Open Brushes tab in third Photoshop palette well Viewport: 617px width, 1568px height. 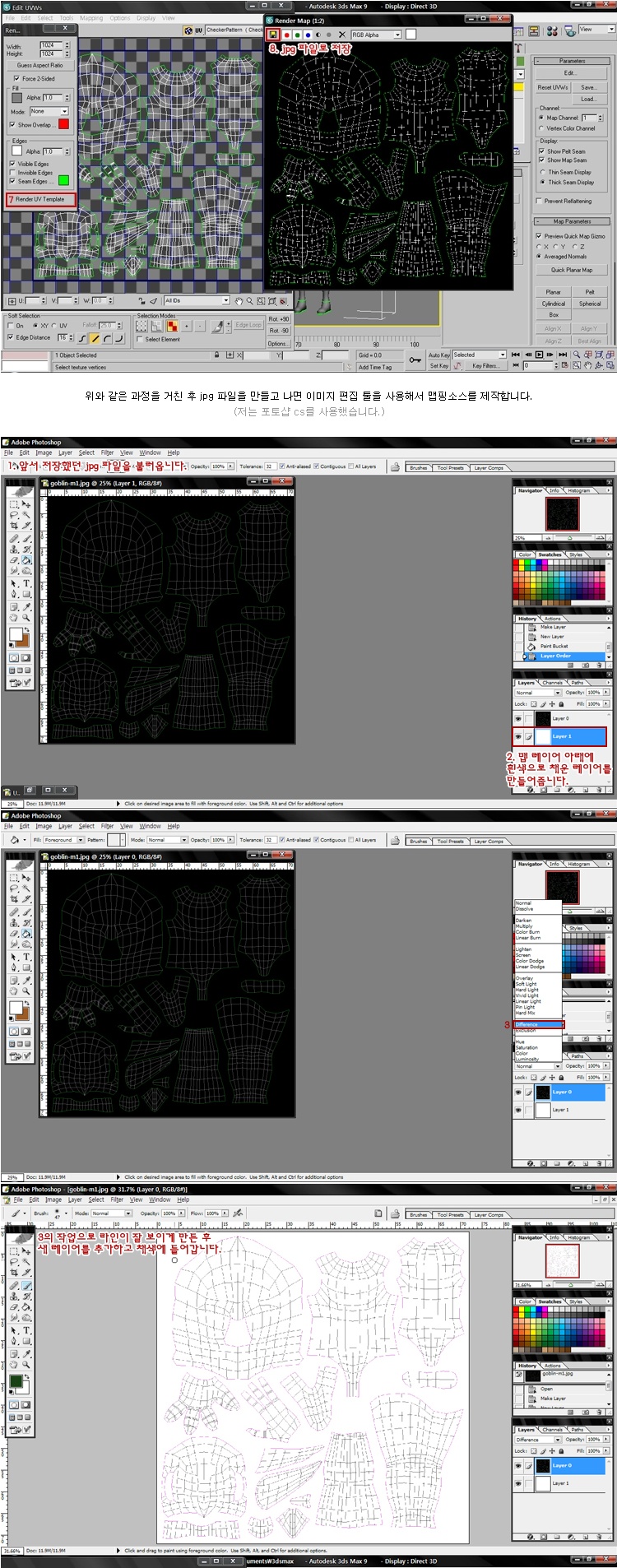coord(419,1214)
